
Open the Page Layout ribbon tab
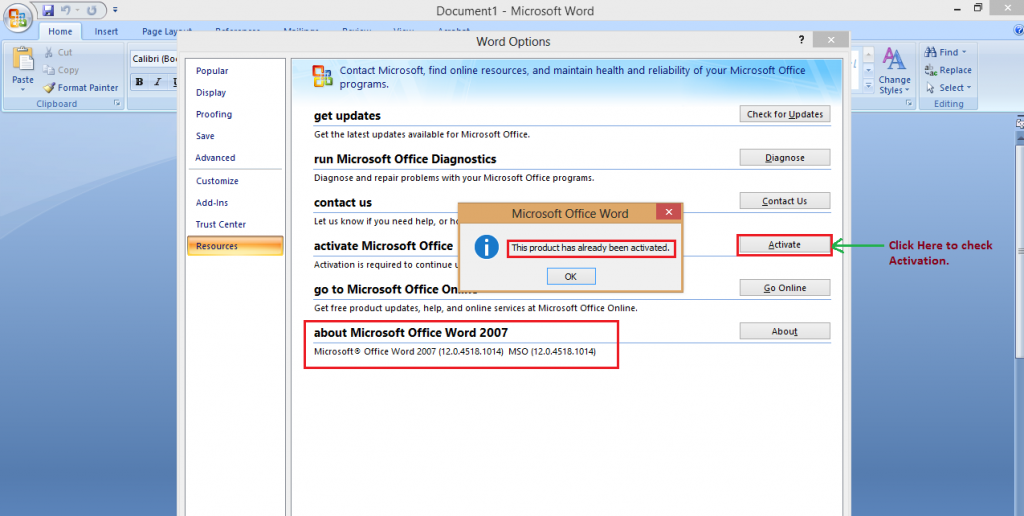pyautogui.click(x=167, y=31)
